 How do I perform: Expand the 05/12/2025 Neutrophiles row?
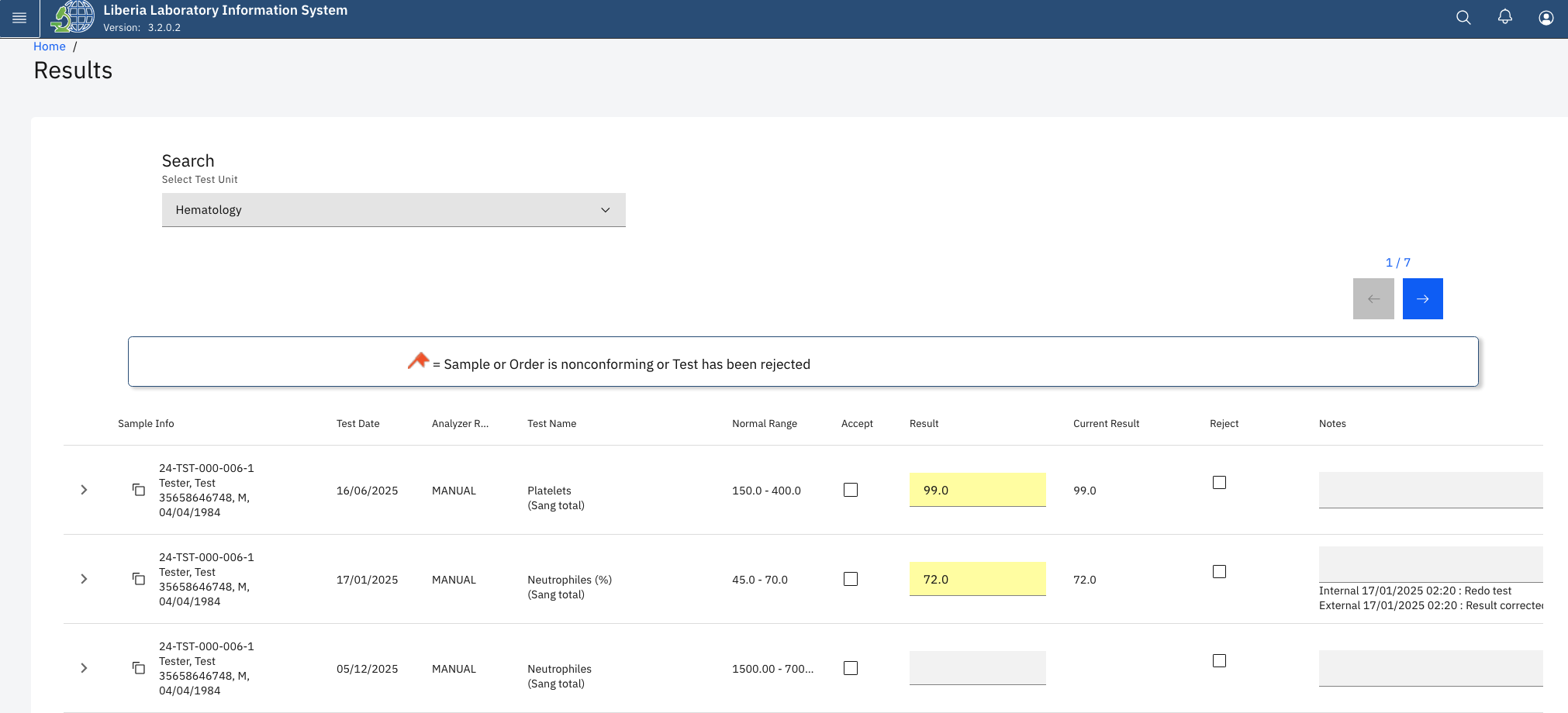[x=84, y=668]
